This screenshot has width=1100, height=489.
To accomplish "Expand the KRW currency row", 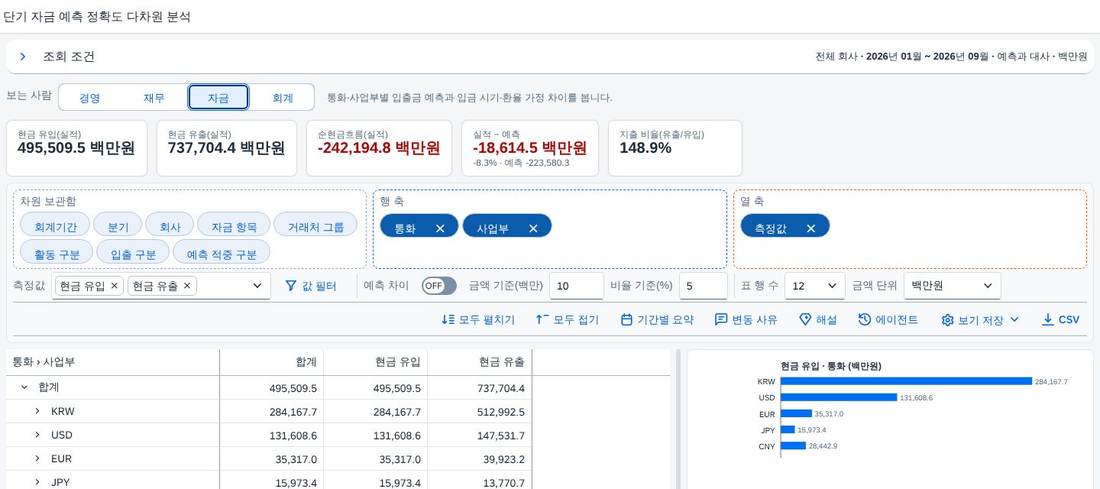I will [x=37, y=411].
